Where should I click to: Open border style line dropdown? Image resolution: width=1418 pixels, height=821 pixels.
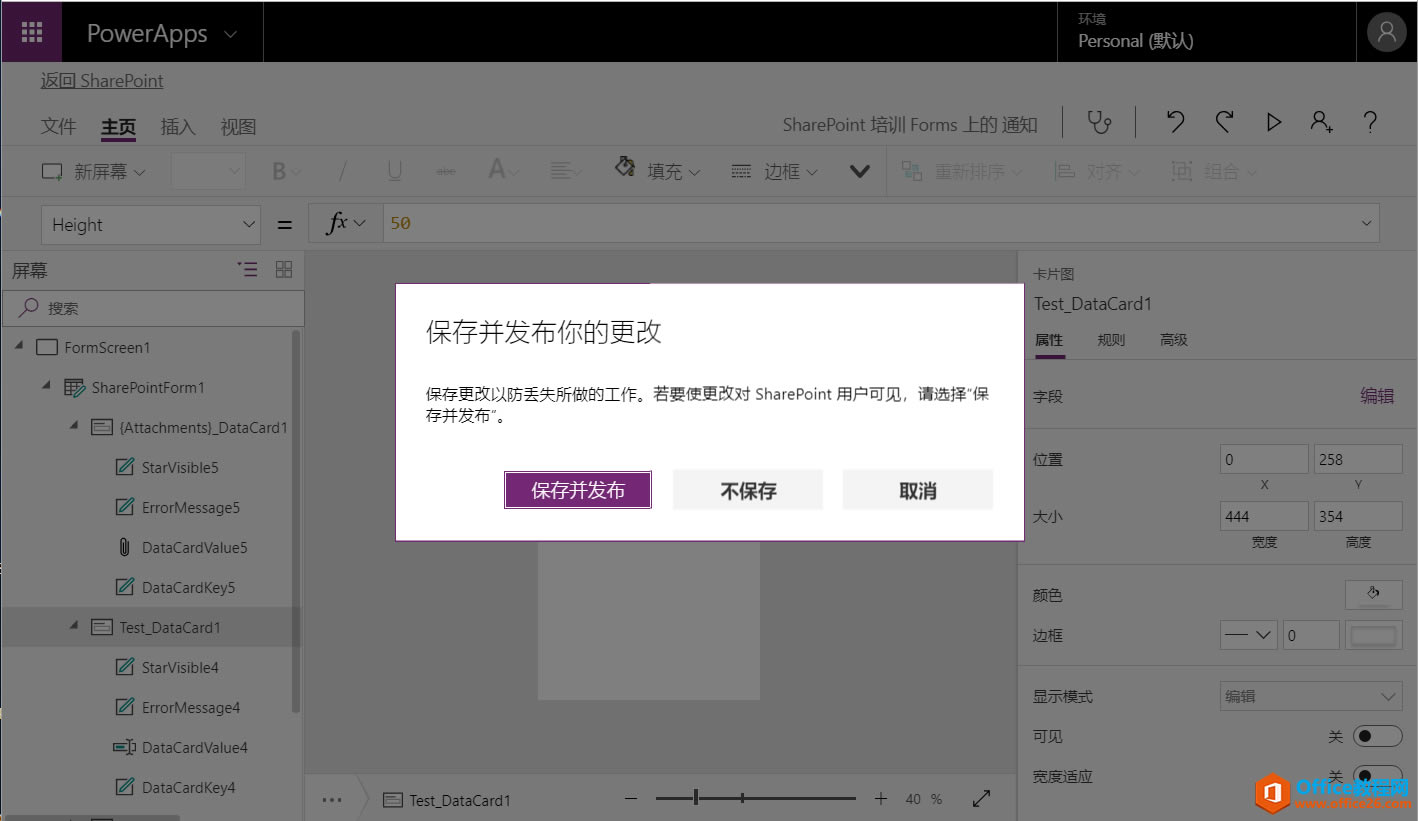coord(1248,635)
